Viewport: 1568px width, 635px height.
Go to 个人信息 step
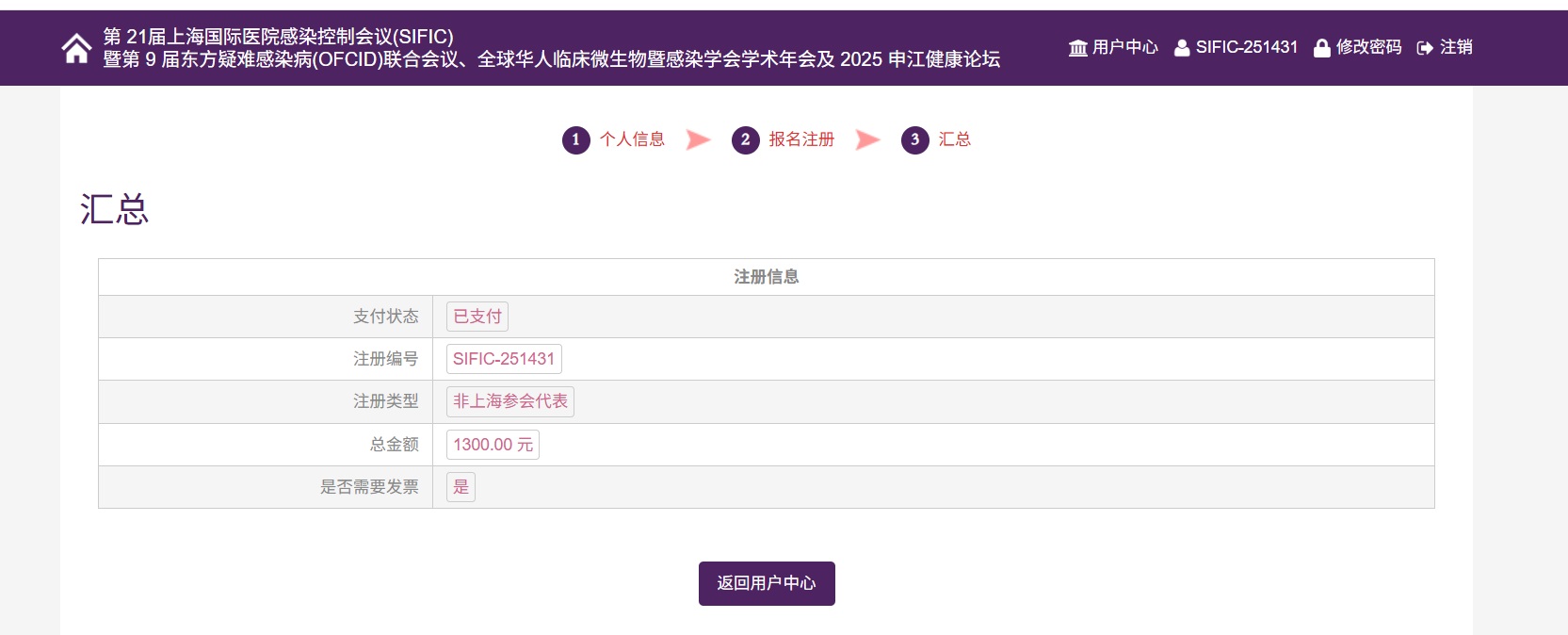(632, 139)
